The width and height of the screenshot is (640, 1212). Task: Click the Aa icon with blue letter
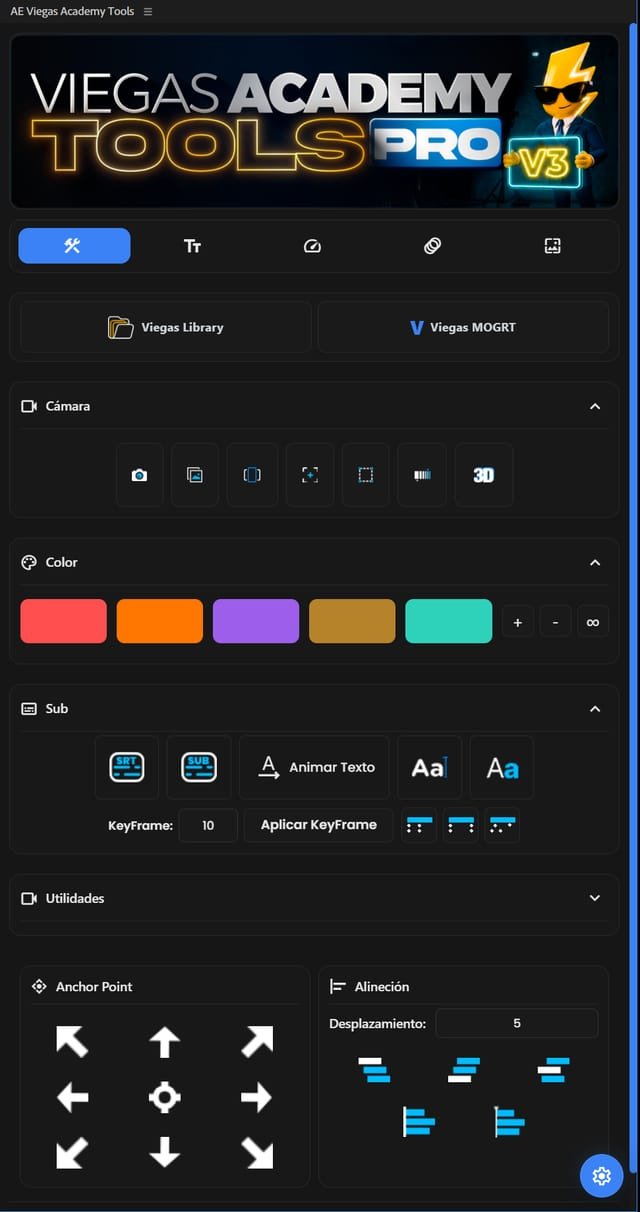[502, 767]
